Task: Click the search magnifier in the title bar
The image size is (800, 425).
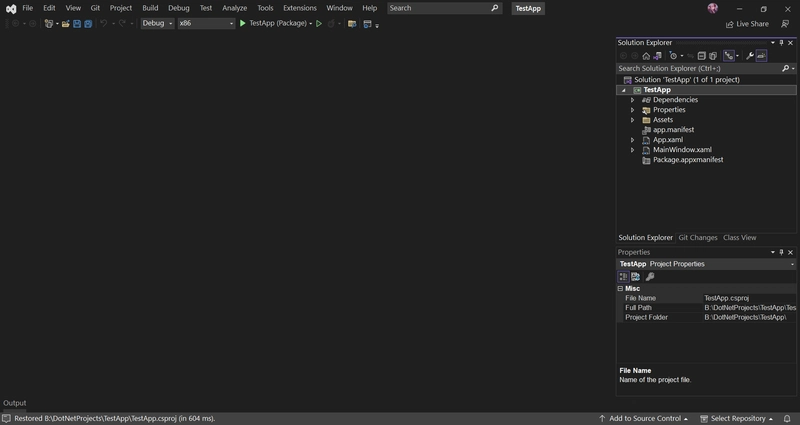Action: [494, 8]
